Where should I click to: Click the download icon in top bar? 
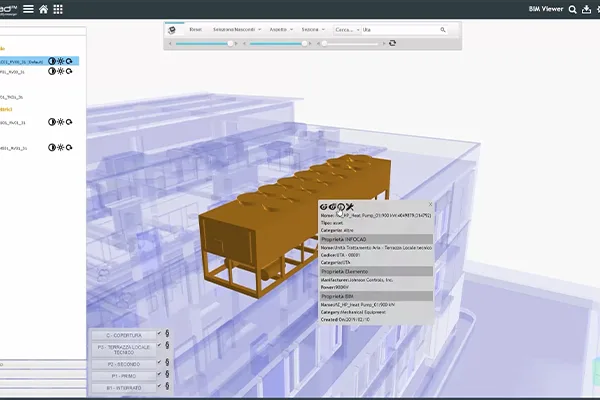pos(586,10)
